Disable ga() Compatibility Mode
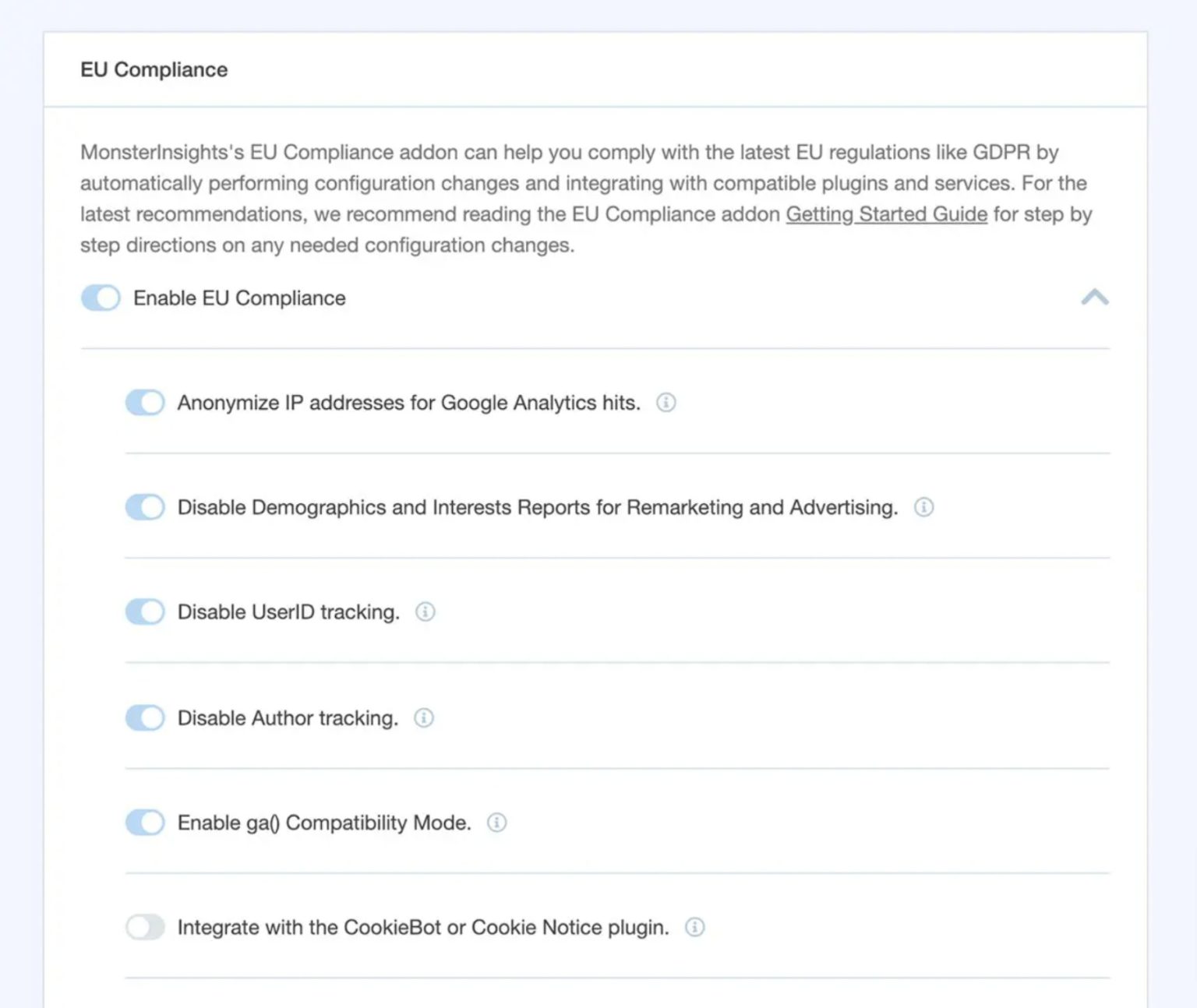1197x1008 pixels. pyautogui.click(x=144, y=822)
